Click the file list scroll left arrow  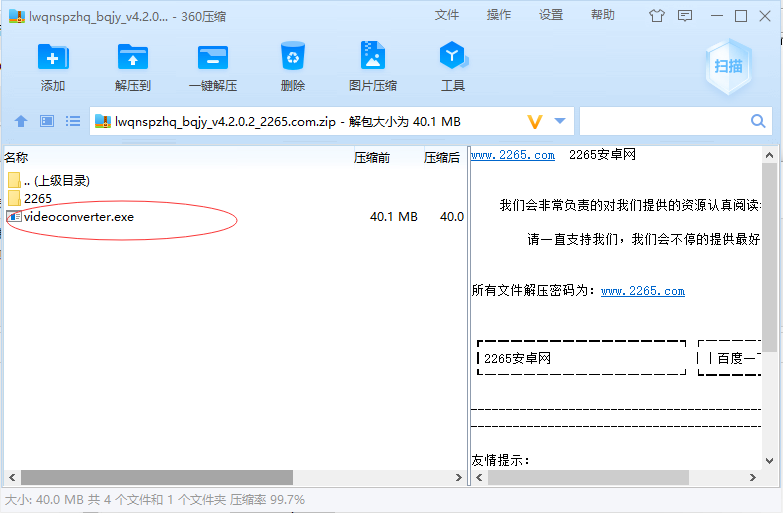click(12, 478)
